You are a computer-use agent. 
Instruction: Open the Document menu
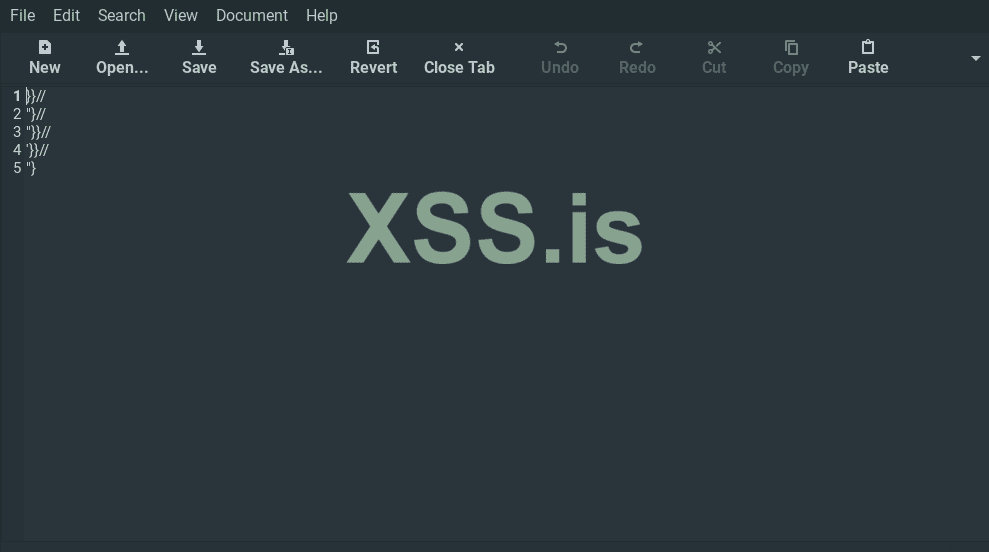pos(252,15)
